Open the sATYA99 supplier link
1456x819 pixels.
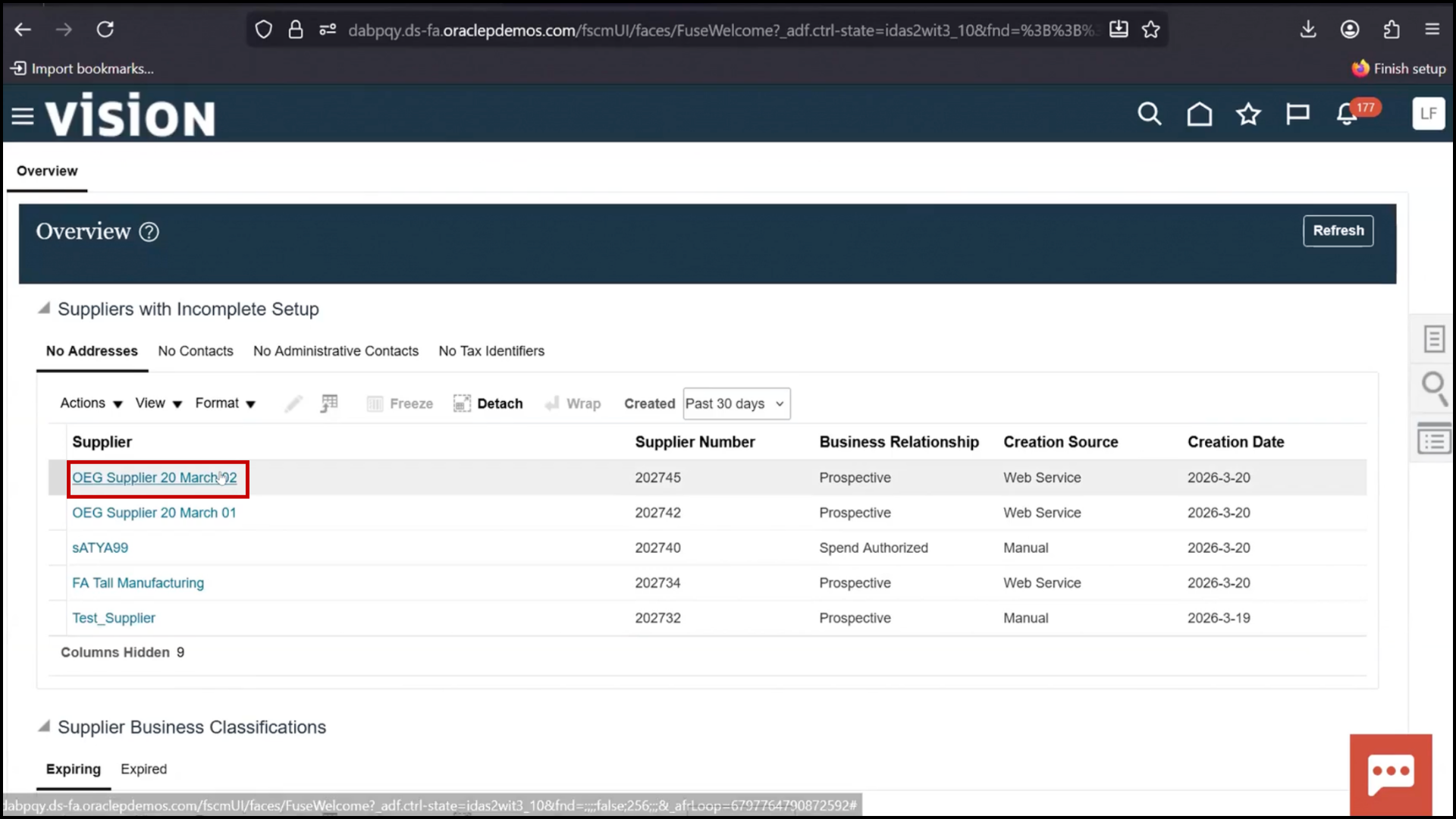click(100, 548)
